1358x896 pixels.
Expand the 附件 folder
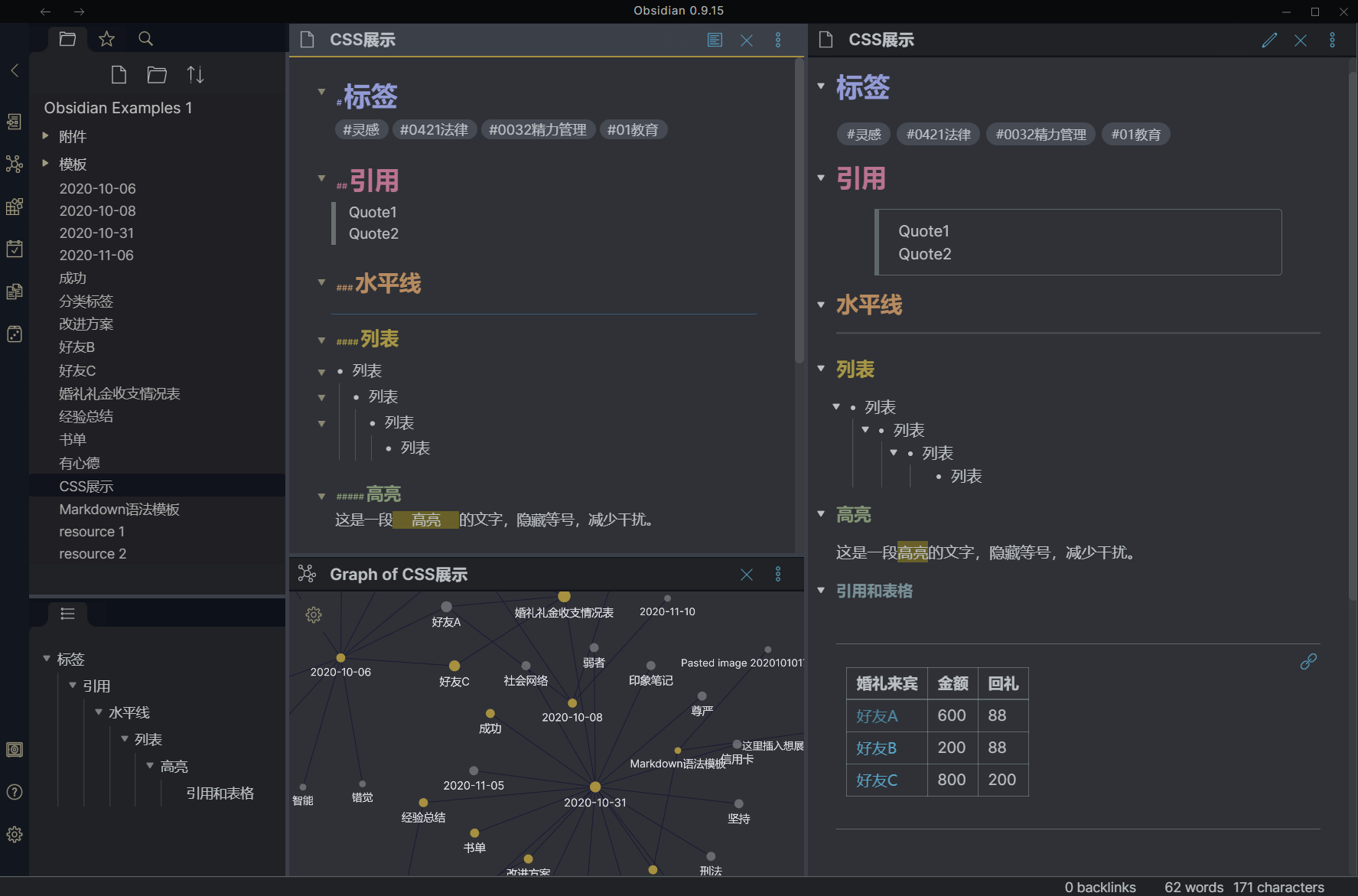click(45, 135)
